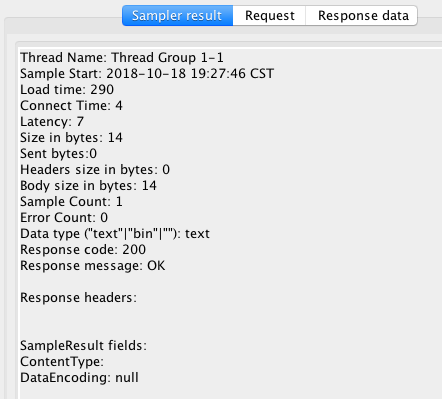Screen dimensions: 442x399
Task: Click the Headers size in bytes line
Action: 95,170
